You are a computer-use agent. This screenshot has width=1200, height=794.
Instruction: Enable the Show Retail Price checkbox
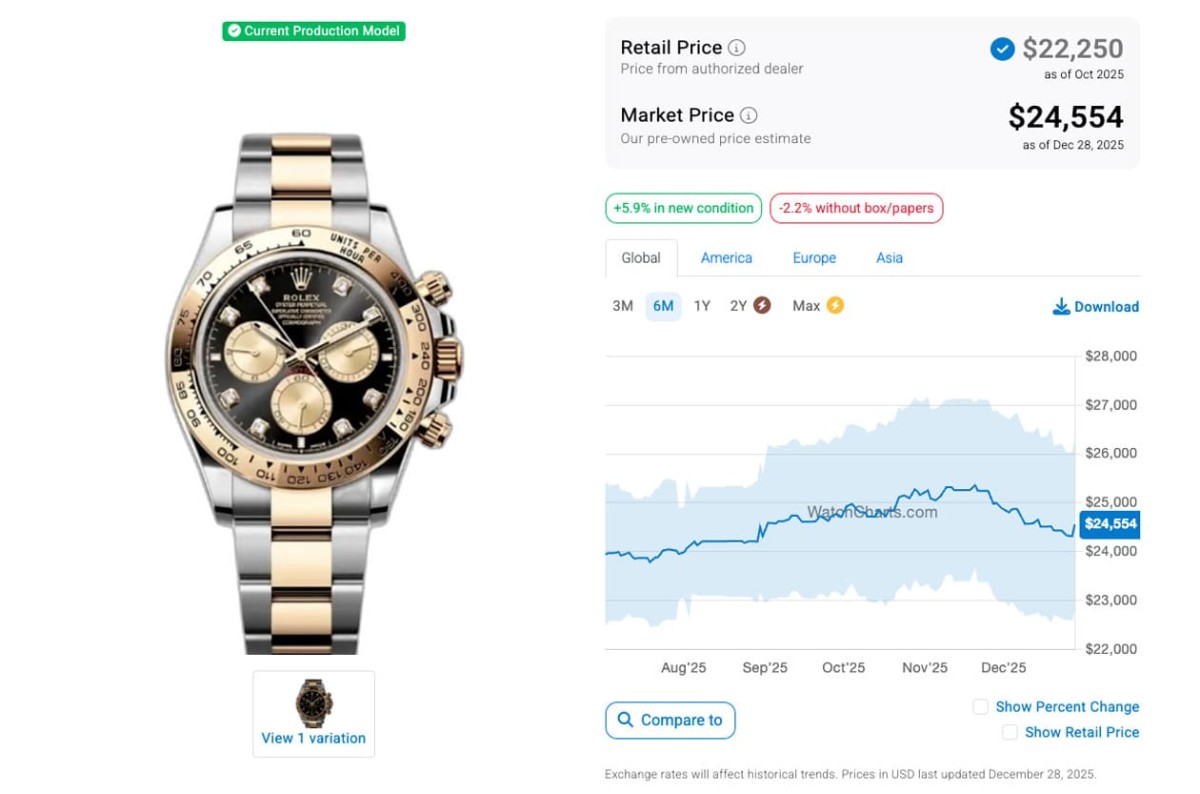(x=1010, y=732)
